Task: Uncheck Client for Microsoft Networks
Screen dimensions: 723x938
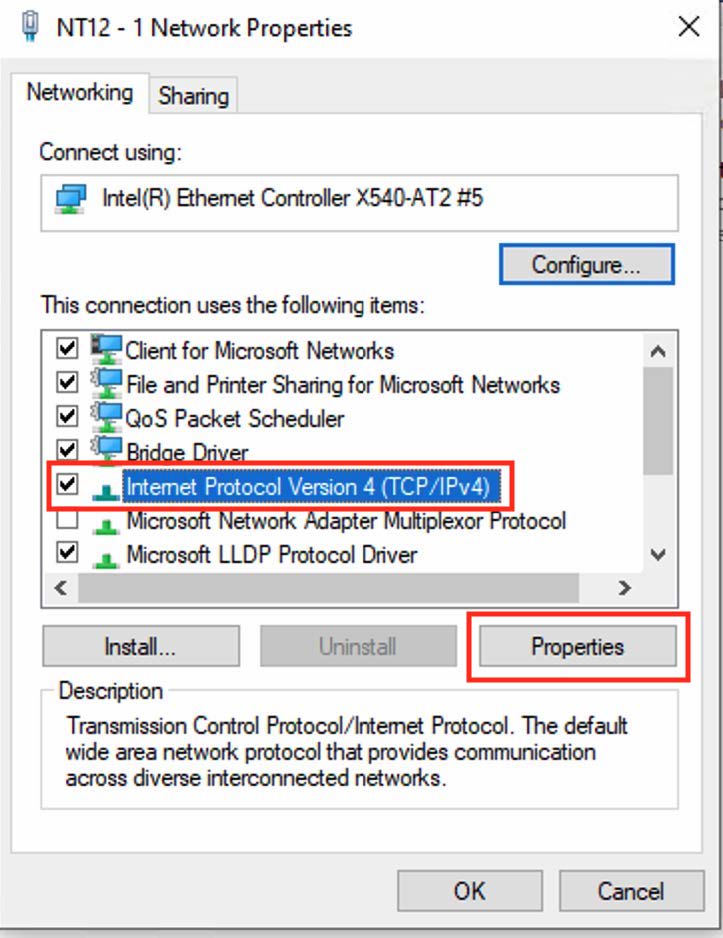Action: [67, 349]
